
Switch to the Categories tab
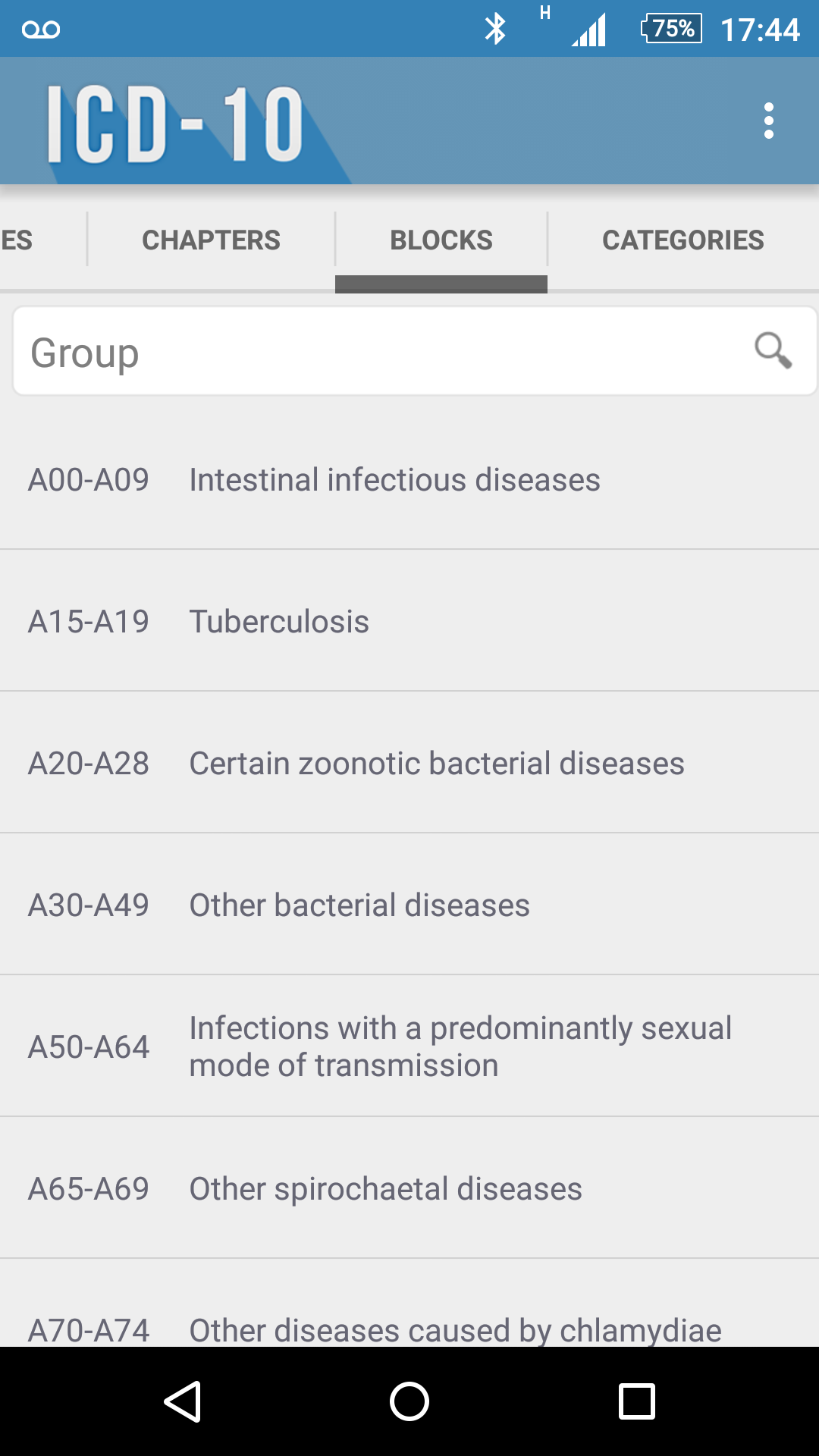click(x=682, y=240)
